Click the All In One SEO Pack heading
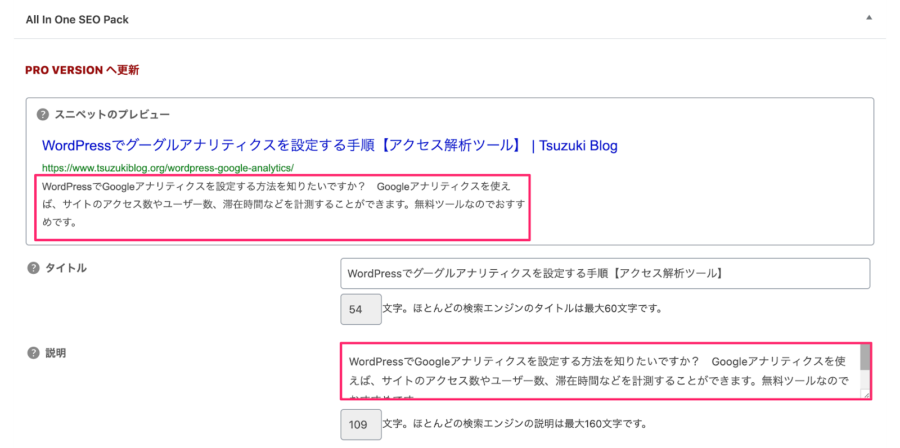The image size is (900, 448). pos(77,20)
